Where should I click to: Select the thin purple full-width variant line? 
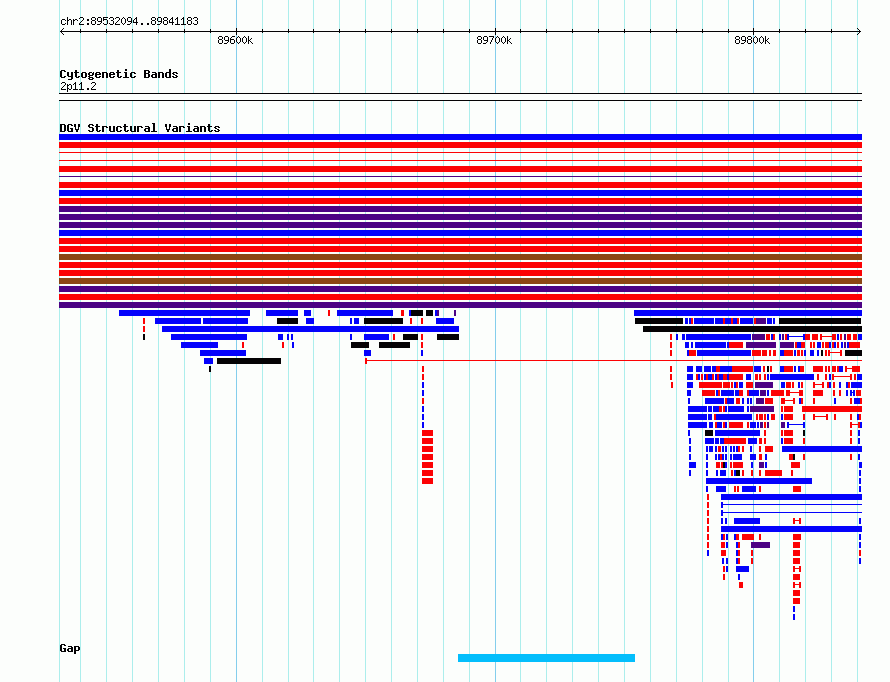pyautogui.click(x=460, y=177)
